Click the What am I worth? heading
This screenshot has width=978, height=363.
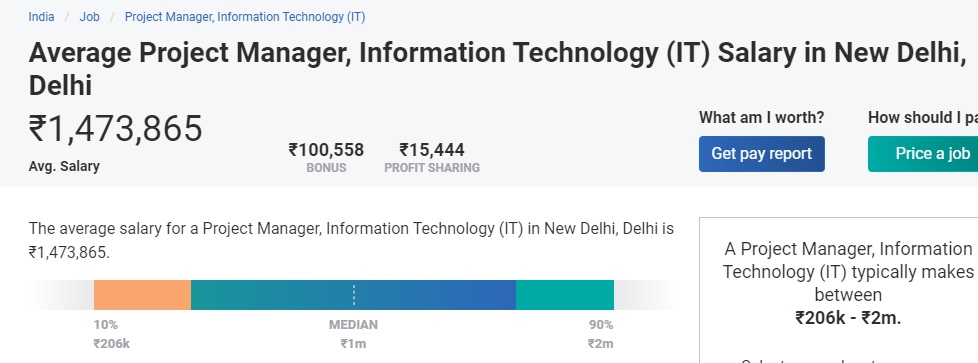(762, 117)
